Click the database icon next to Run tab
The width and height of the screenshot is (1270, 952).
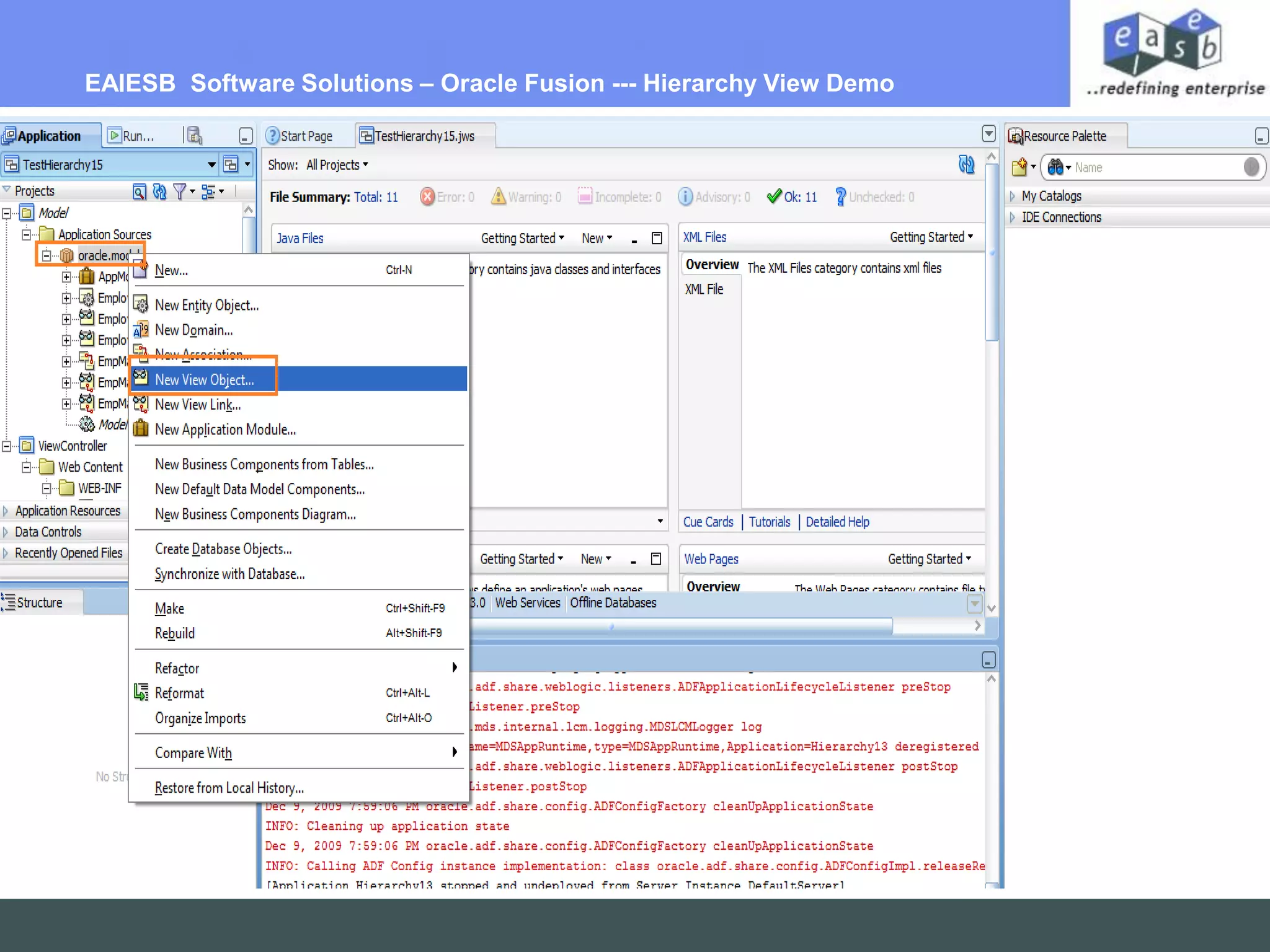tap(195, 135)
